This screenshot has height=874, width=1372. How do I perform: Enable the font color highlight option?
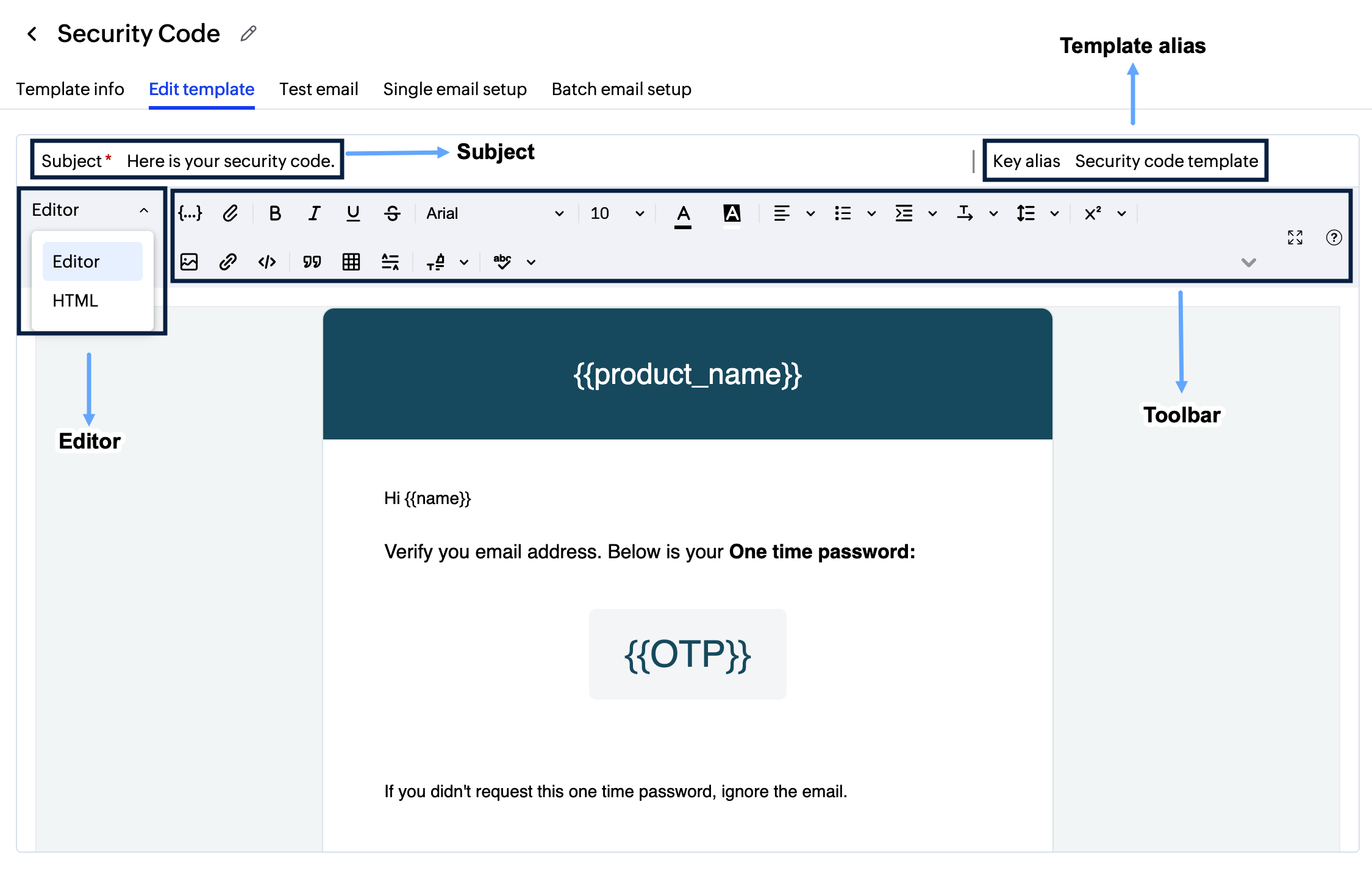click(x=683, y=213)
